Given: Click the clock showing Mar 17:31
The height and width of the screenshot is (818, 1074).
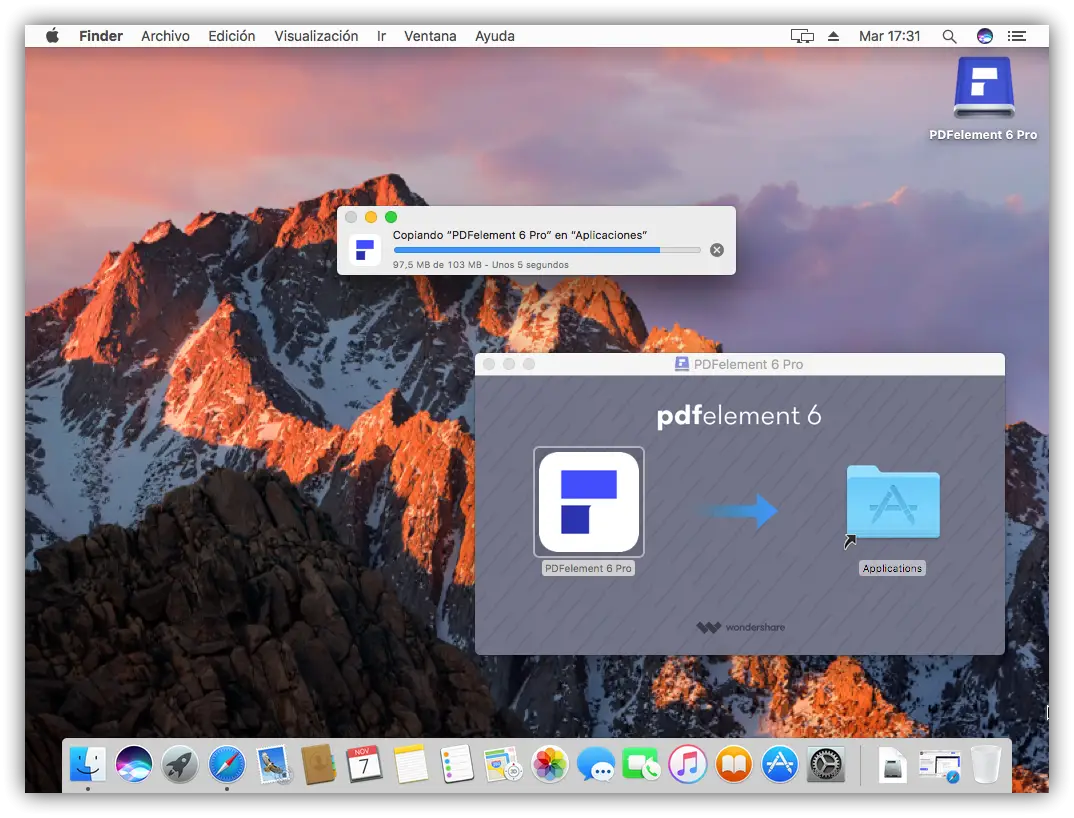Looking at the screenshot, I should [x=889, y=36].
